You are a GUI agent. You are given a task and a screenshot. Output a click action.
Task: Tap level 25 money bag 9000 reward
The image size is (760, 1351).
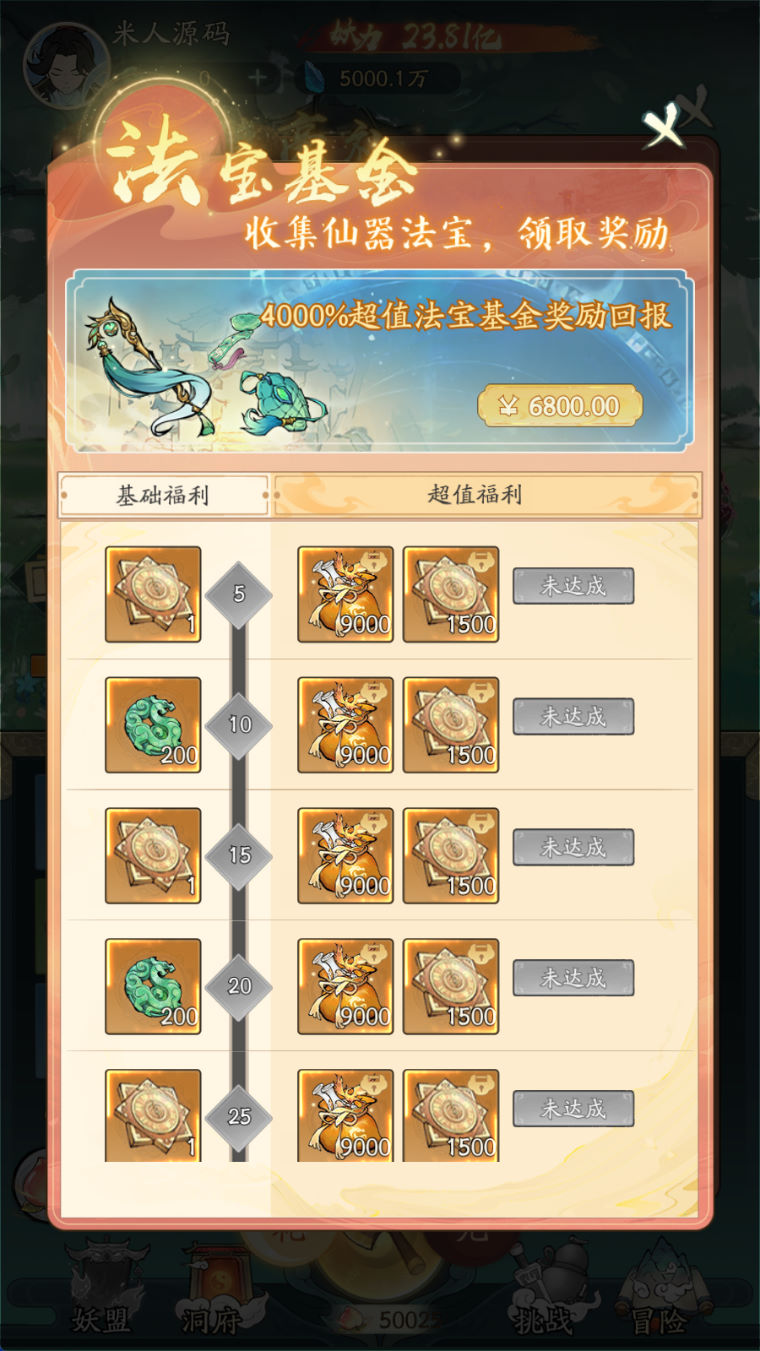click(345, 1115)
